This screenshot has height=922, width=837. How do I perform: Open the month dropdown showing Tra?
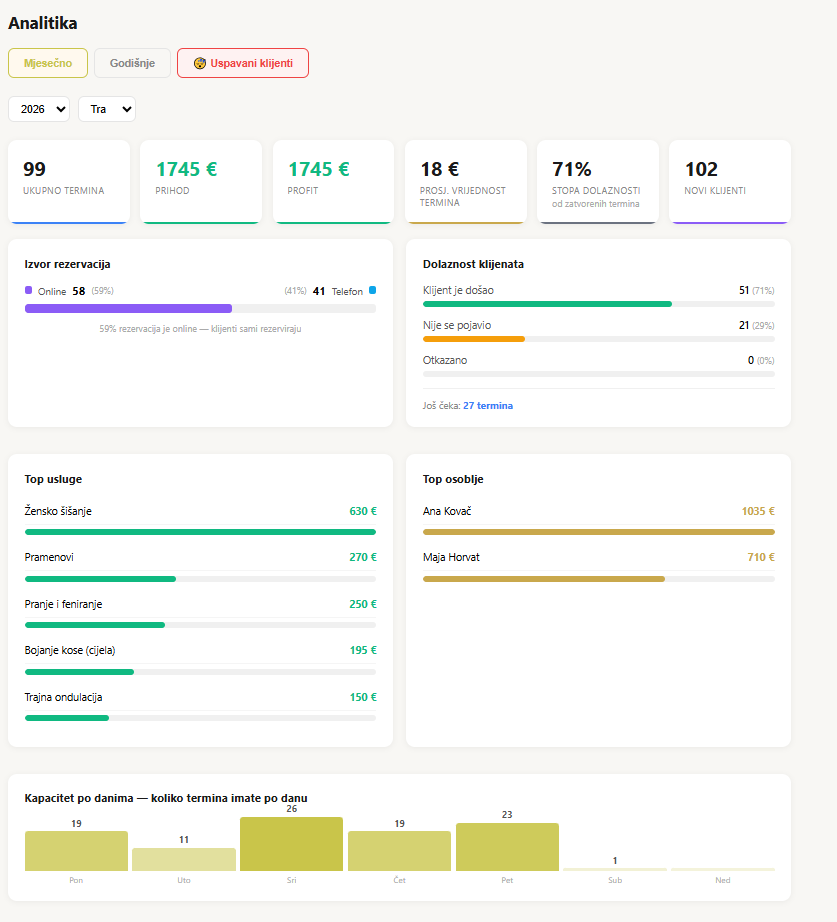pyautogui.click(x=106, y=109)
